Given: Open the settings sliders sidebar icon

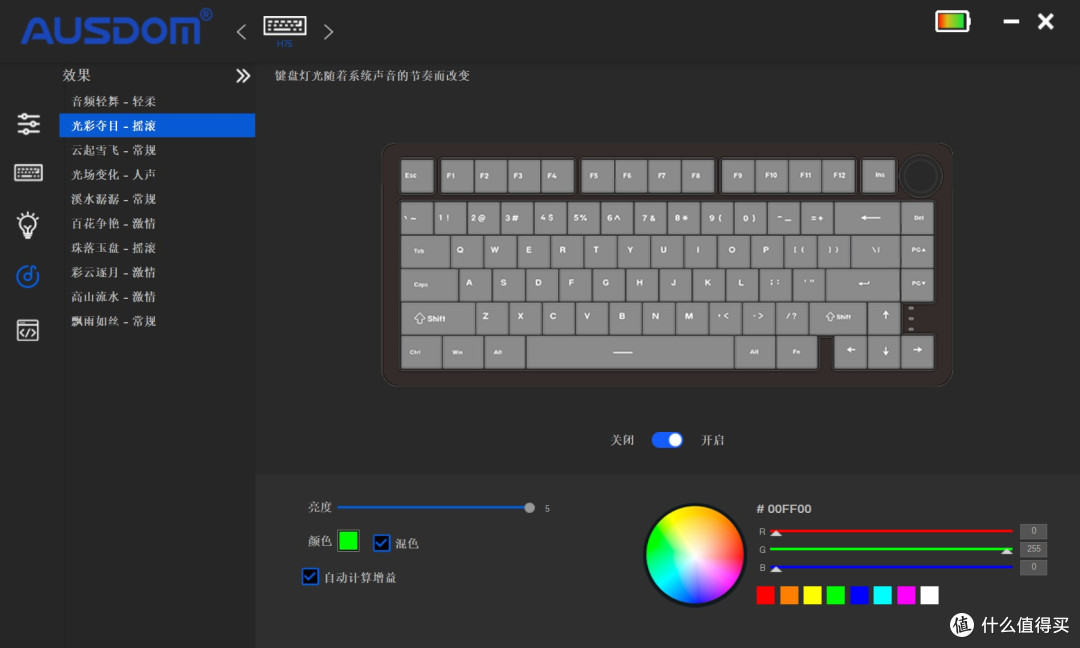Looking at the screenshot, I should click(28, 124).
